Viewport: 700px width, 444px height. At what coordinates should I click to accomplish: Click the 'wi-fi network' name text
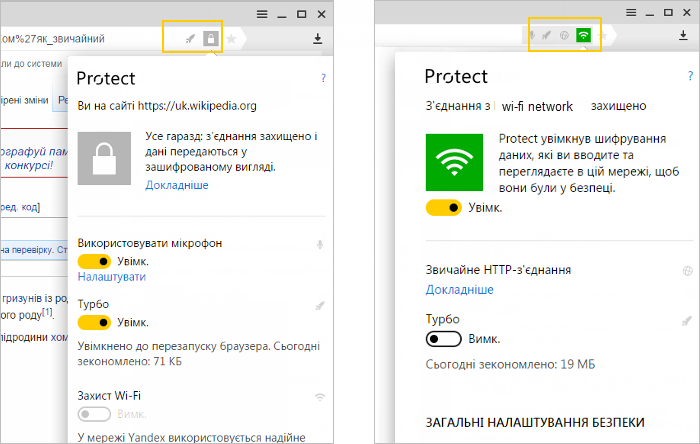pyautogui.click(x=537, y=107)
